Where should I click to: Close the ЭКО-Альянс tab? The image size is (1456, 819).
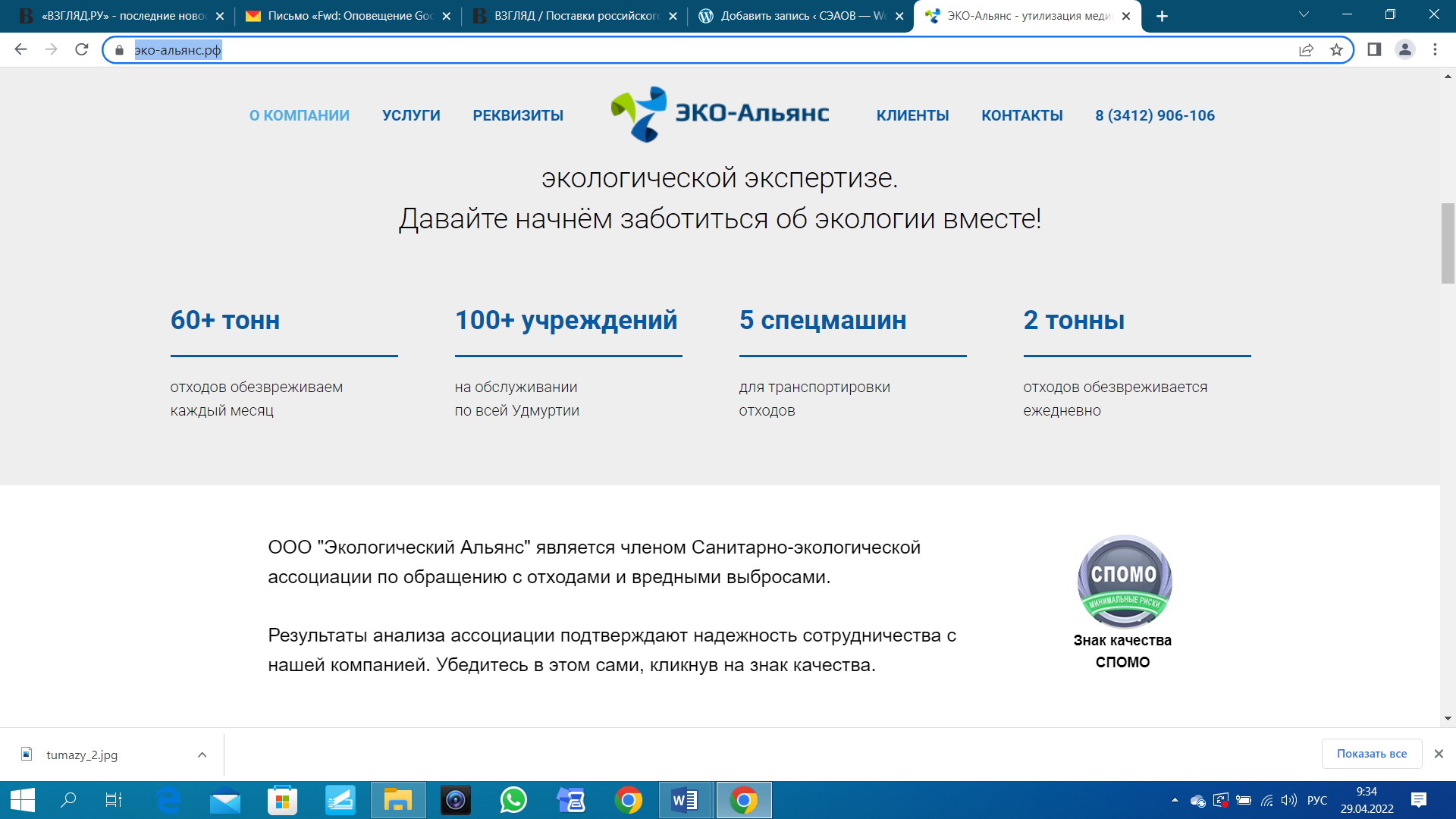(1126, 16)
